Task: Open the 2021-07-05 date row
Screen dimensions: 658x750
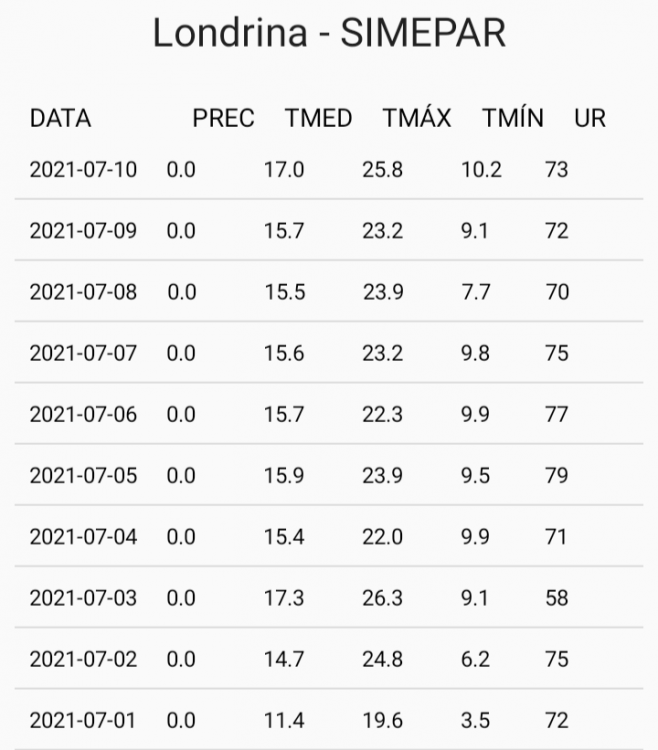Action: pos(83,475)
